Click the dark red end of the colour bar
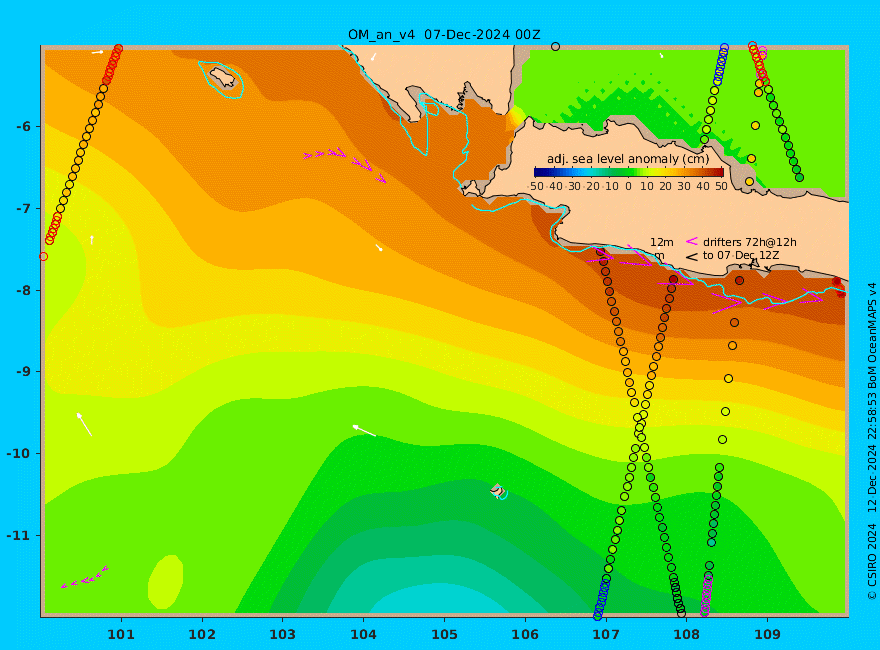 (719, 172)
